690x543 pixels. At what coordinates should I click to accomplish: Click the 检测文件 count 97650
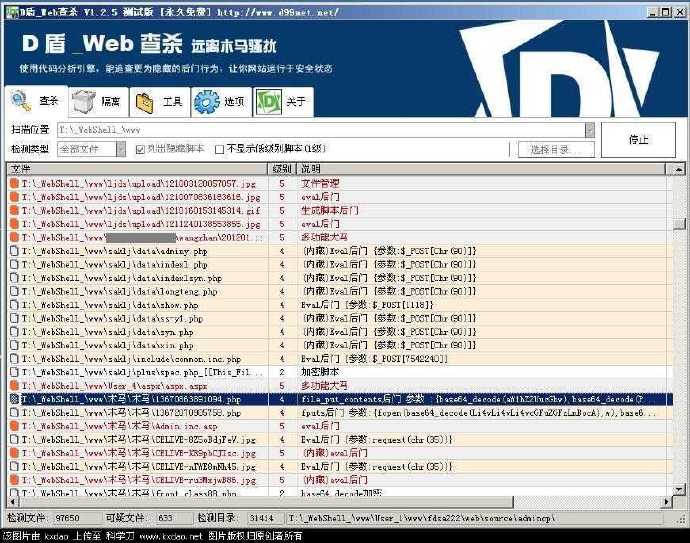point(67,518)
